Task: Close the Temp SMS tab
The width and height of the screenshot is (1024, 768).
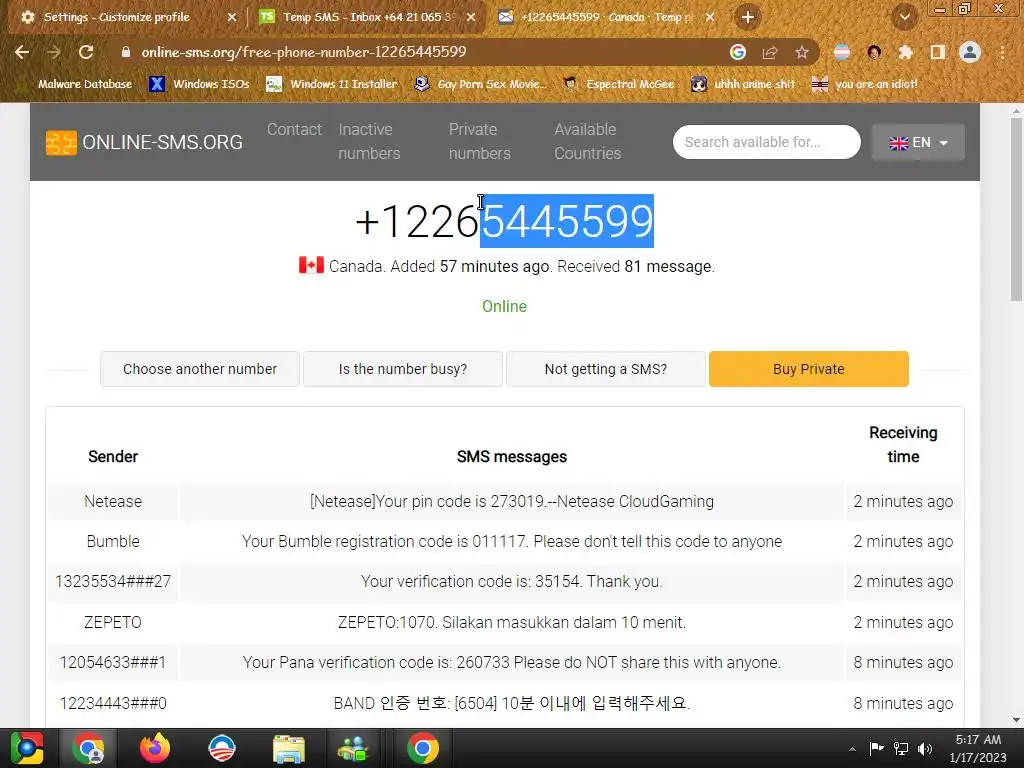Action: (x=471, y=18)
